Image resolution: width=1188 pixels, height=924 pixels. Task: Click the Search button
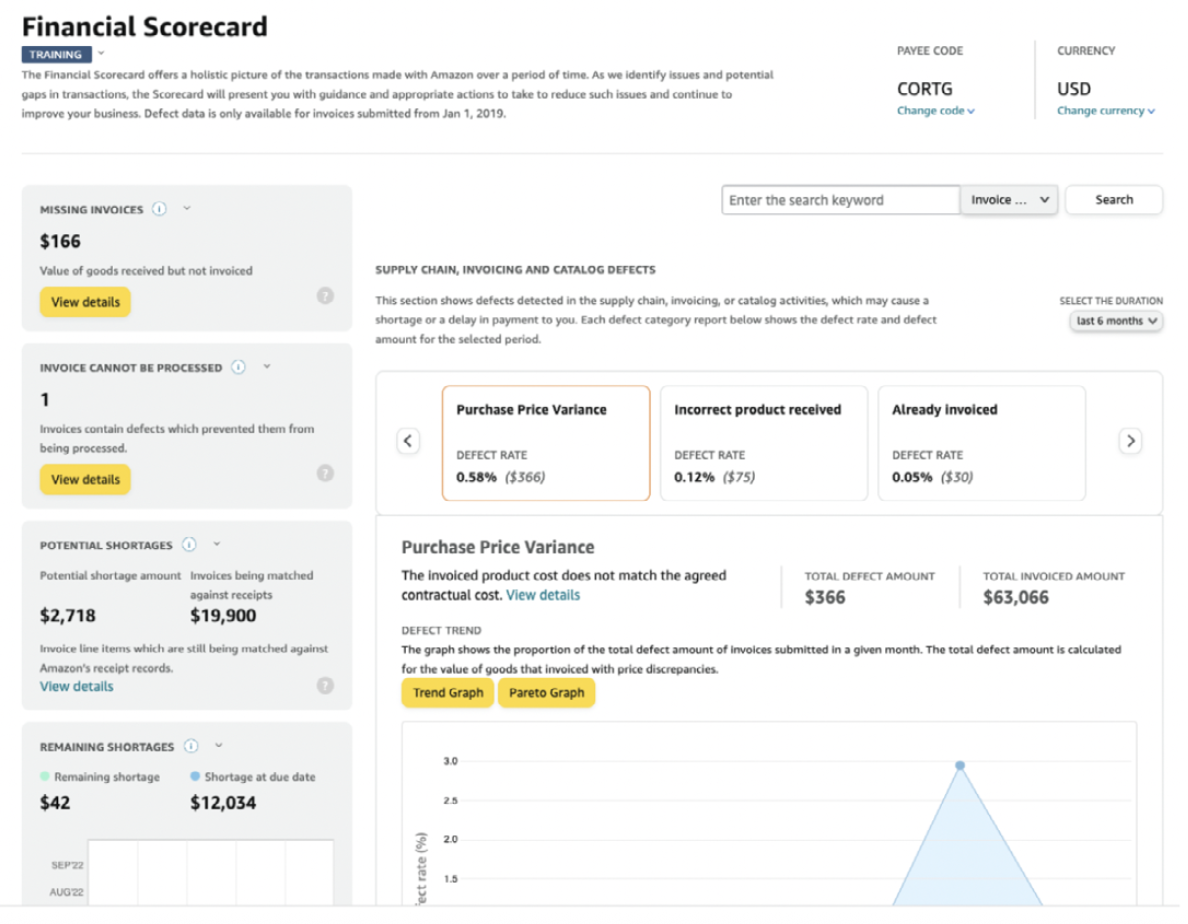tap(1114, 200)
